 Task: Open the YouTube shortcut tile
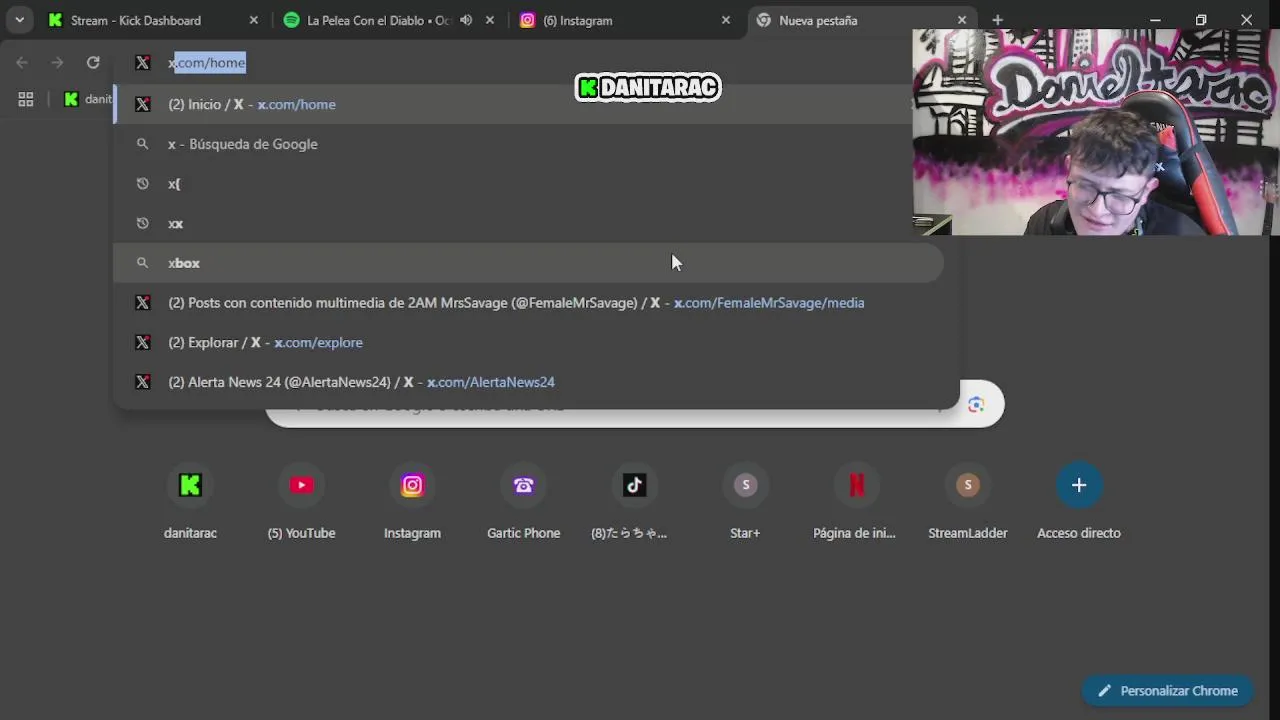[301, 503]
